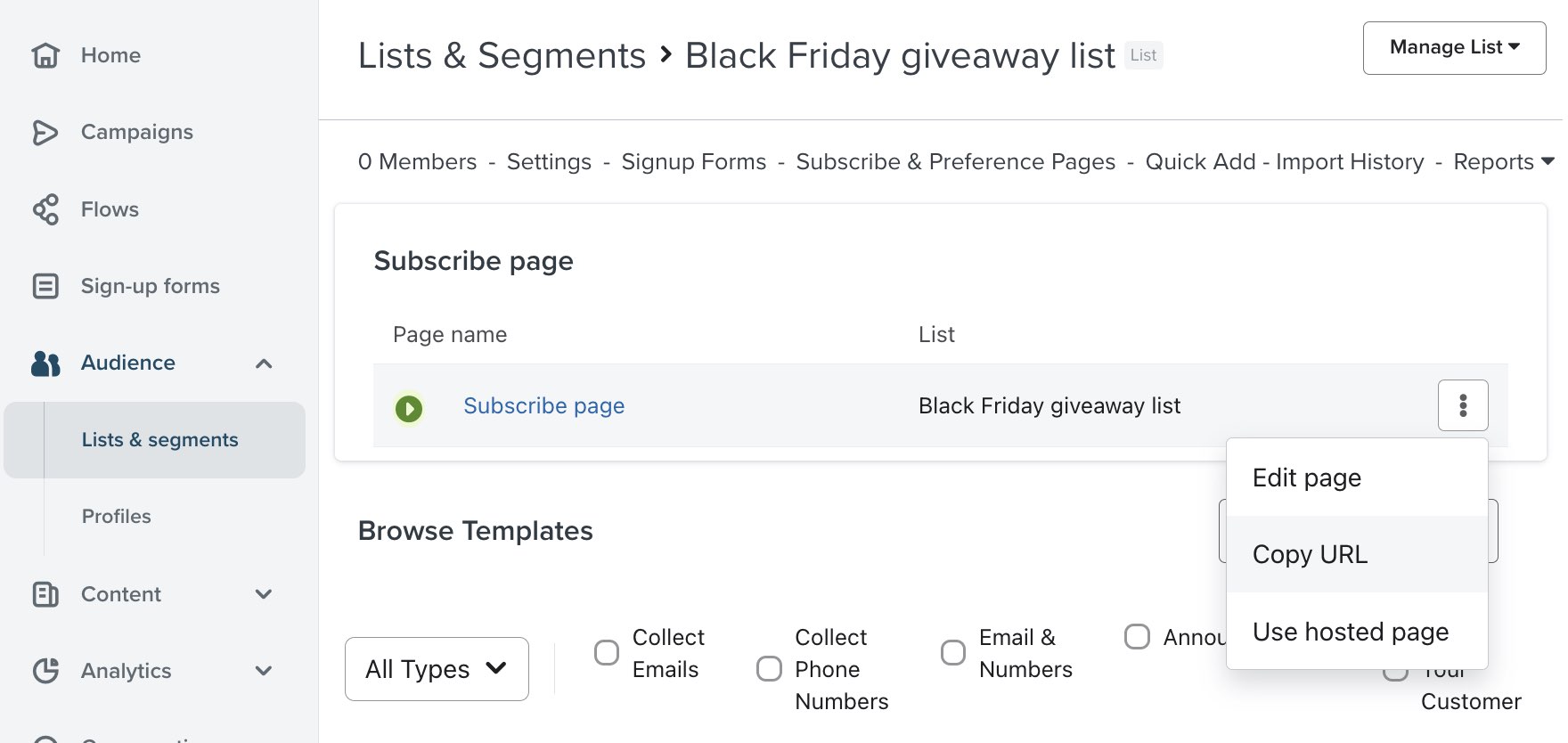Image resolution: width=1568 pixels, height=743 pixels.
Task: Click the Flows icon in sidebar
Action: pos(45,209)
